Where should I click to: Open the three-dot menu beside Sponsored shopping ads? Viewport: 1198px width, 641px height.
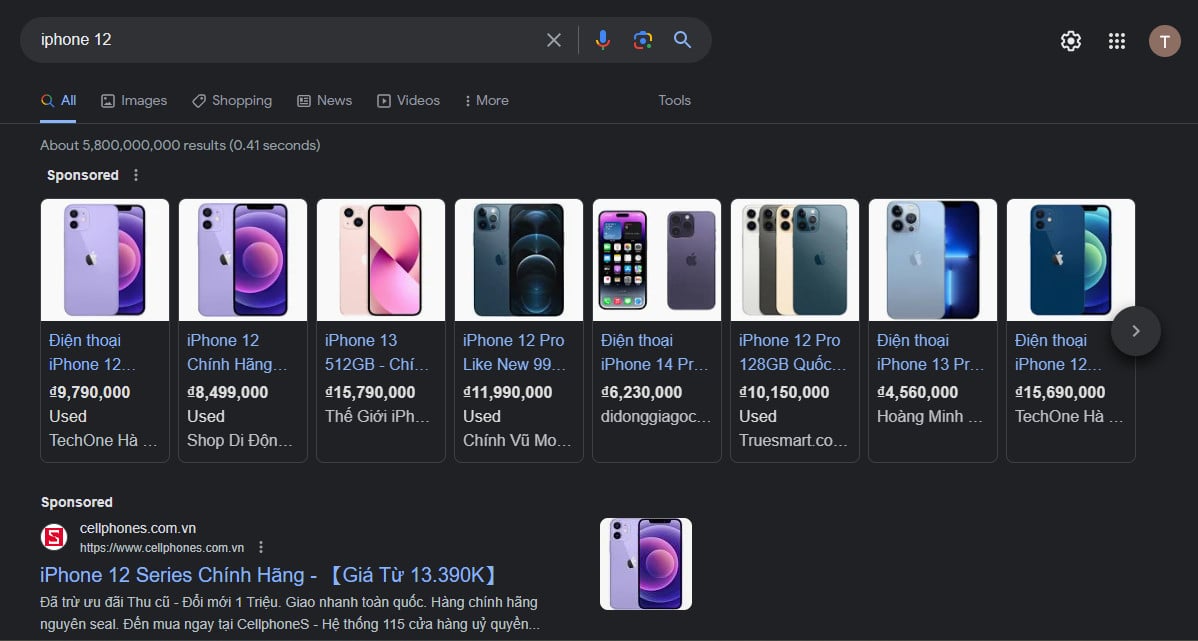[x=136, y=175]
